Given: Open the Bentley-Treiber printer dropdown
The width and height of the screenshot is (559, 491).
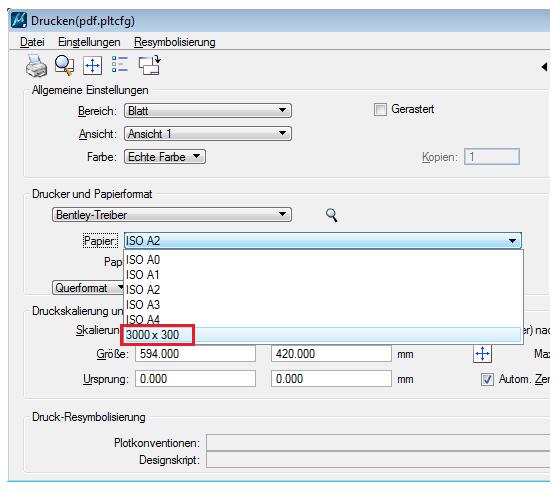Looking at the screenshot, I should (172, 215).
